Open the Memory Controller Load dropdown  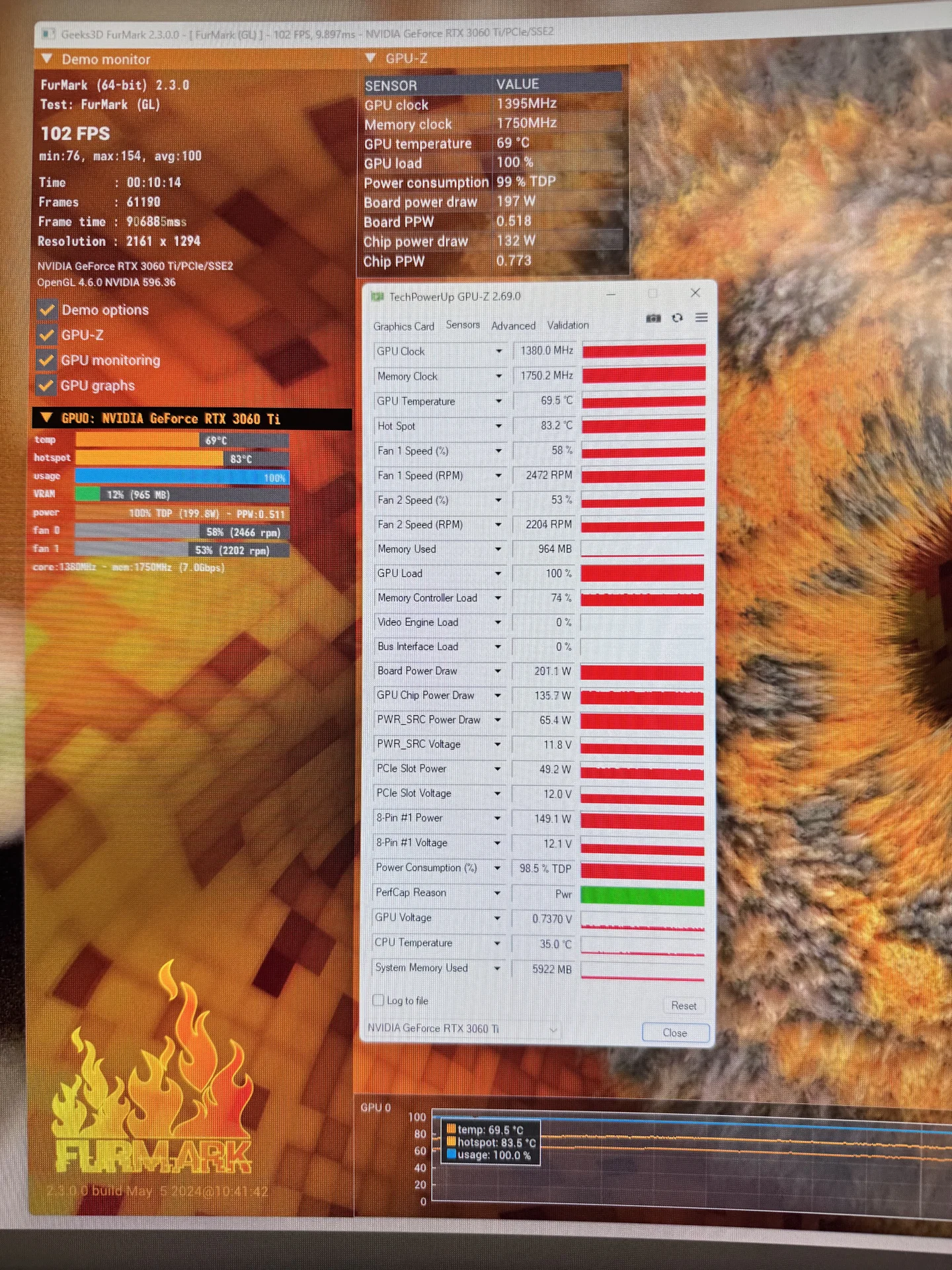[498, 598]
